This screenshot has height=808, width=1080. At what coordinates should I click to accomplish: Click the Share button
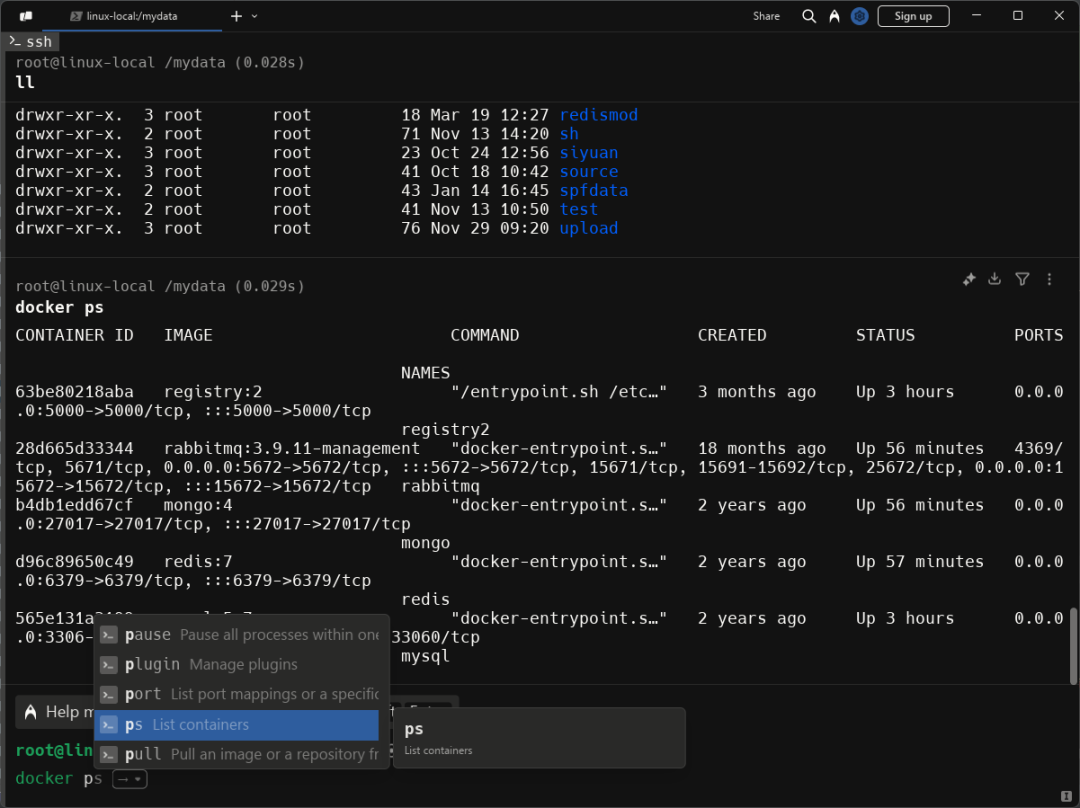pyautogui.click(x=767, y=16)
